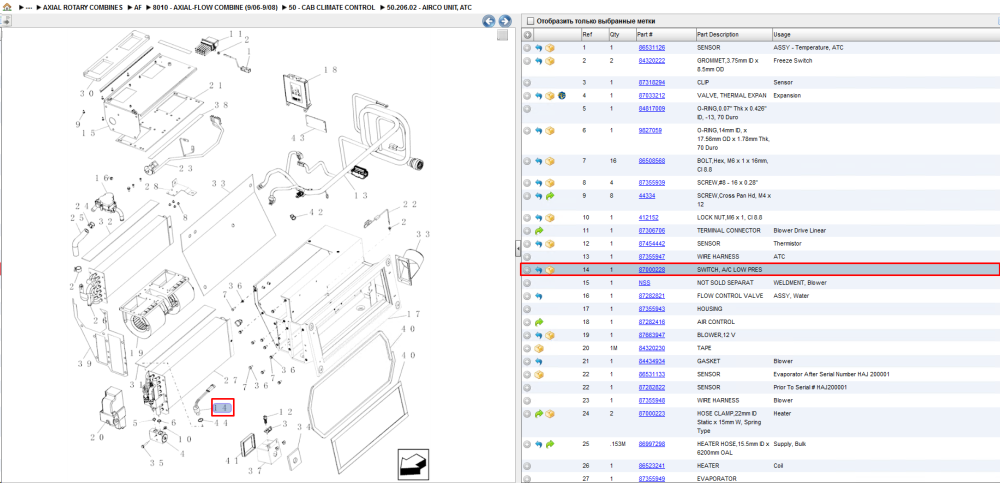Toggle select-all circle in table header
Viewport: 1000px width, 483px height.
(527, 34)
